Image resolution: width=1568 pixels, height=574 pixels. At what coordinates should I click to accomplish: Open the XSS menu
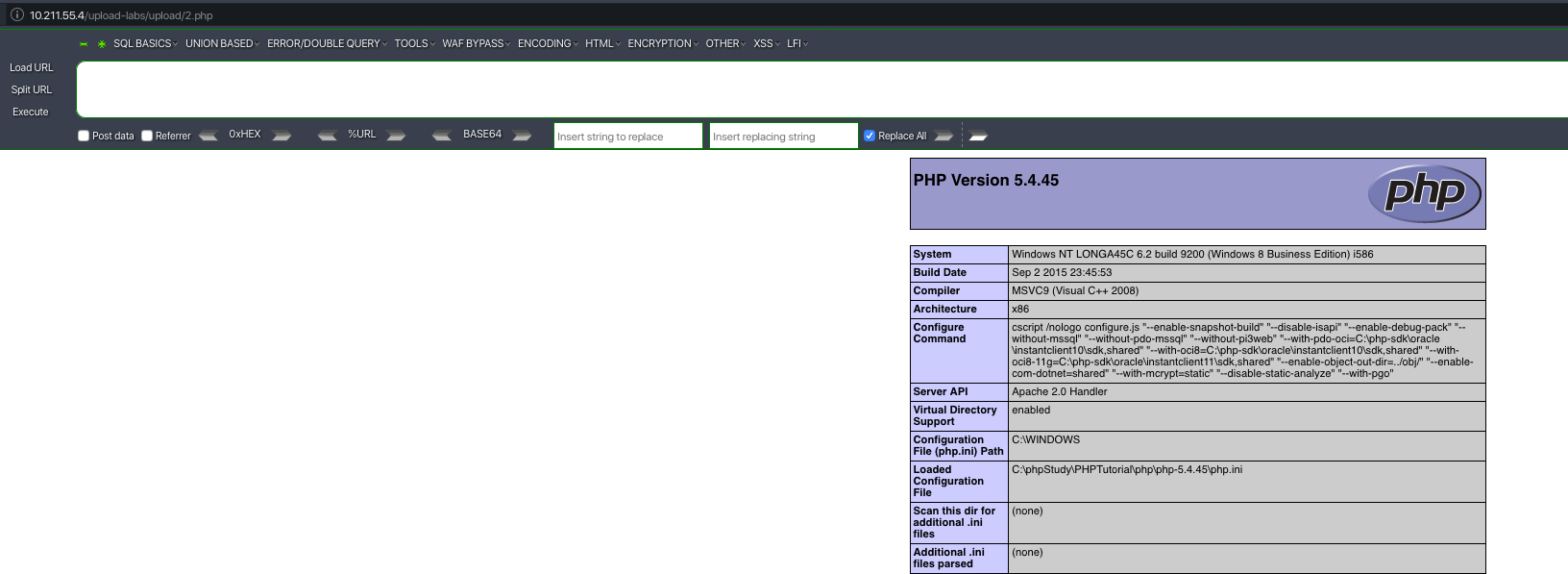[767, 43]
